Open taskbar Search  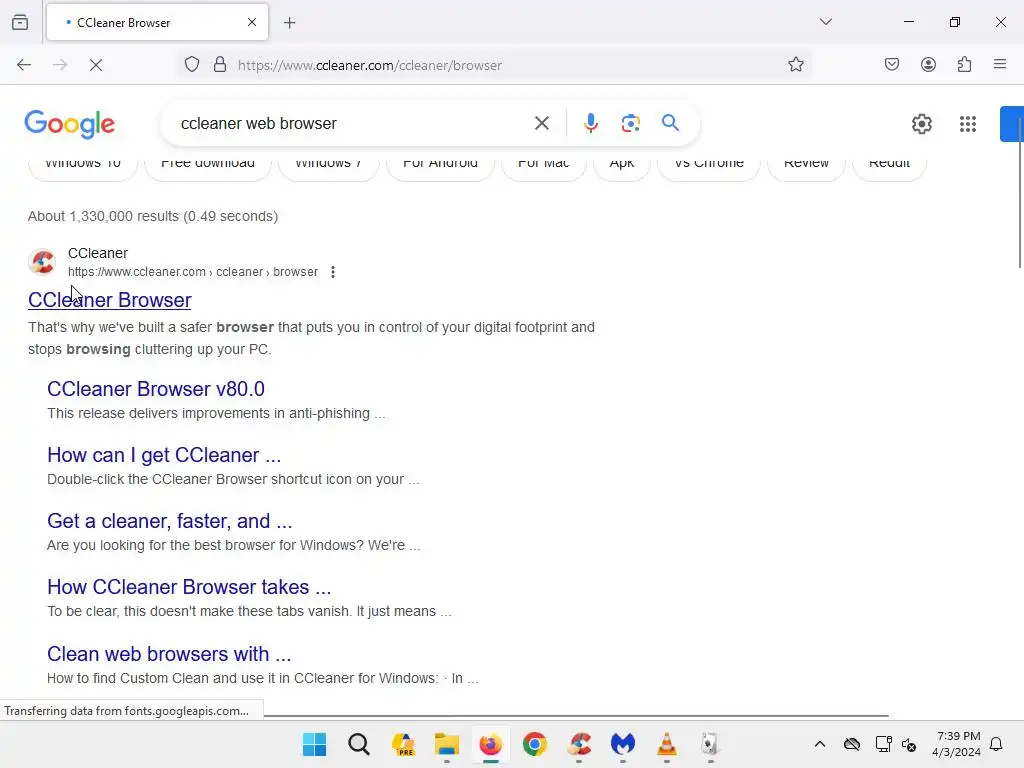pos(359,744)
